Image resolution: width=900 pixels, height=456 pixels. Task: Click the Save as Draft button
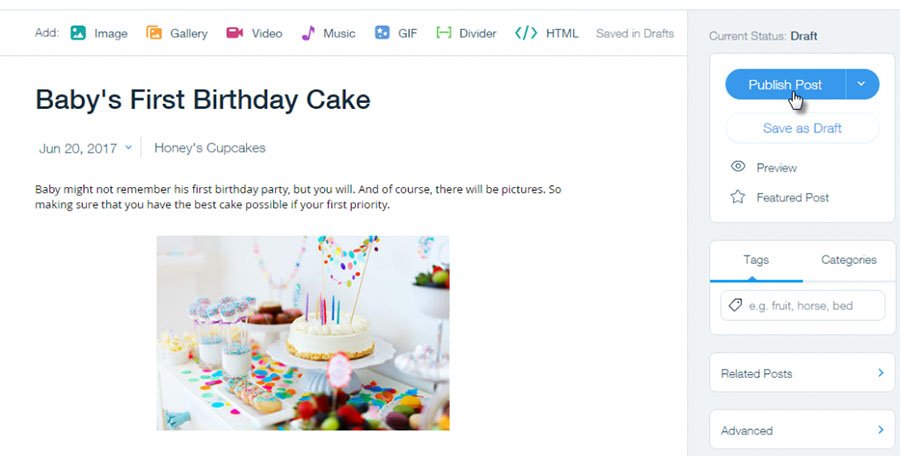(802, 128)
